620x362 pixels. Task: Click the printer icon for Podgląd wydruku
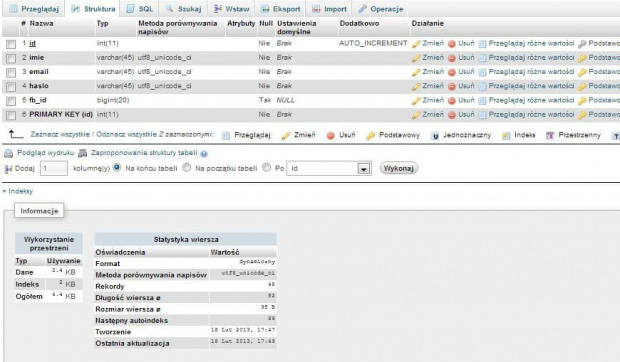(8, 153)
